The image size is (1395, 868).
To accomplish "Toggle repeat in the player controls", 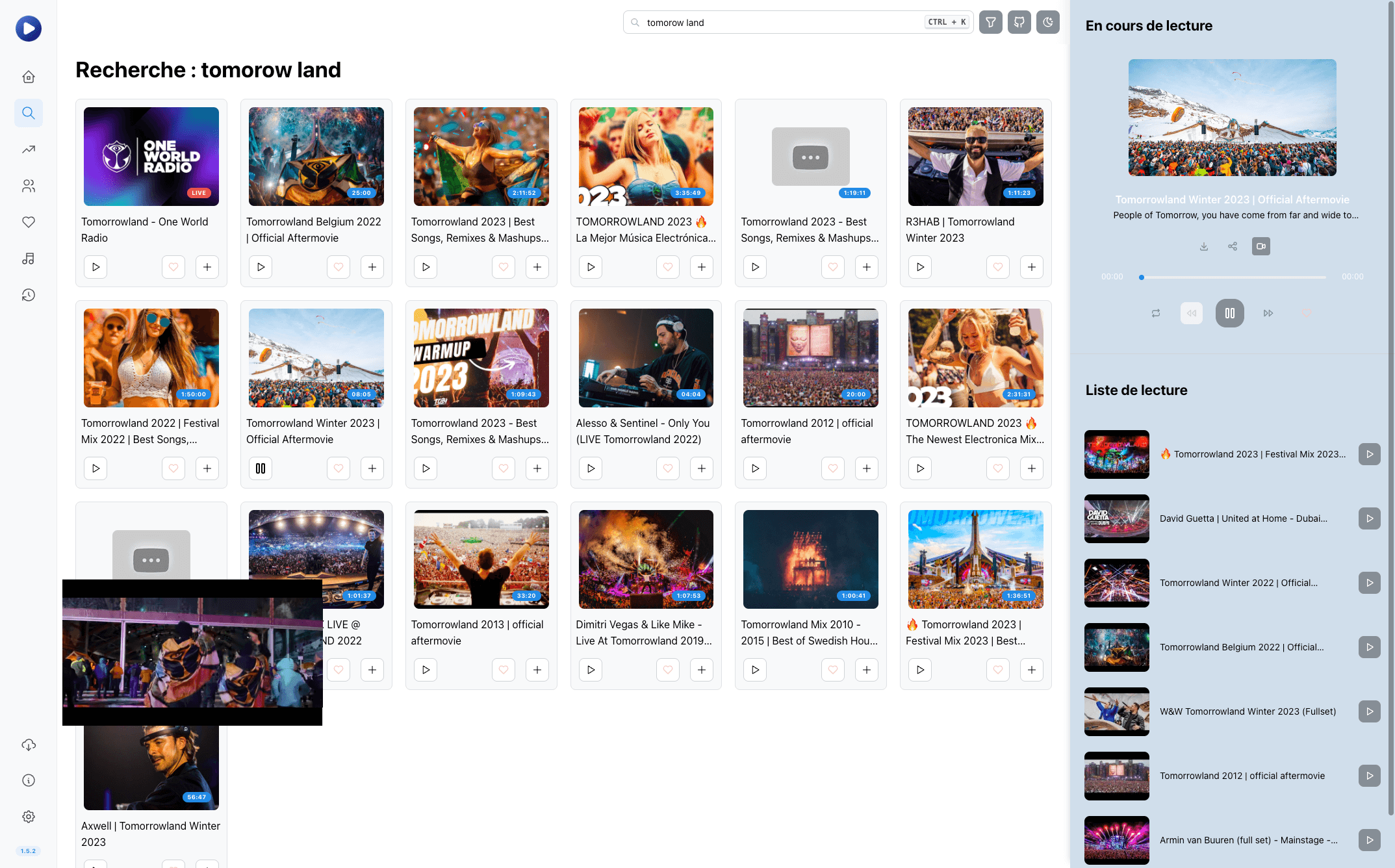I will 1155,313.
